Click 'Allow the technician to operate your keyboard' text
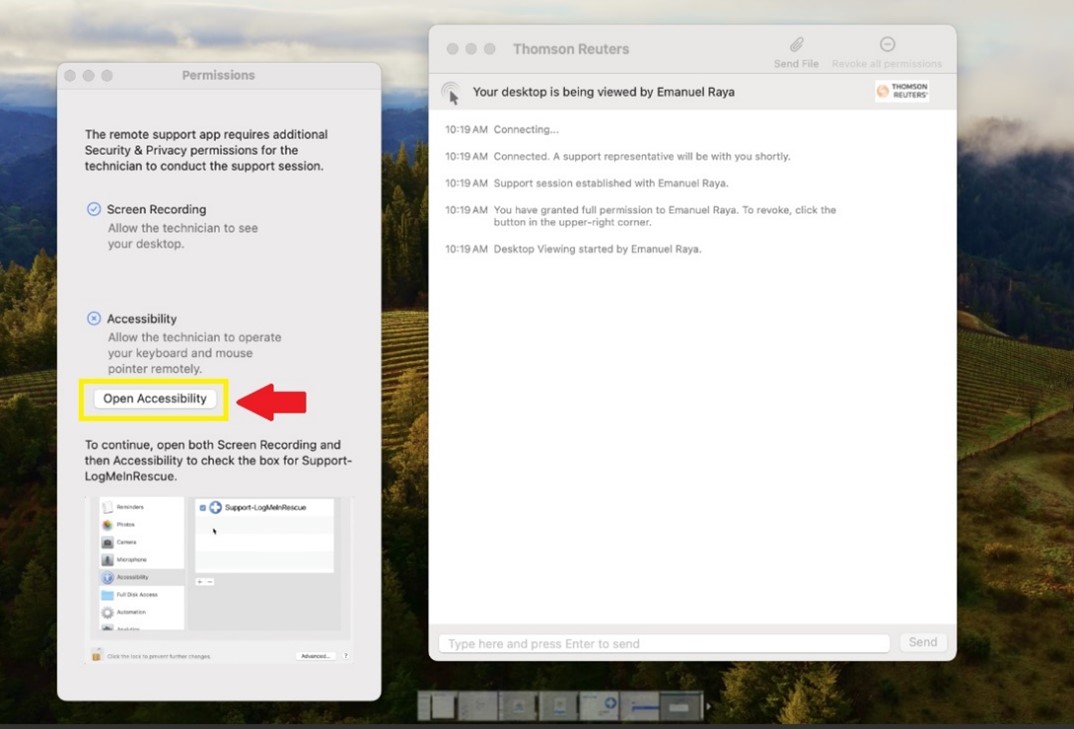Viewport: 1074px width, 729px height. coord(195,353)
